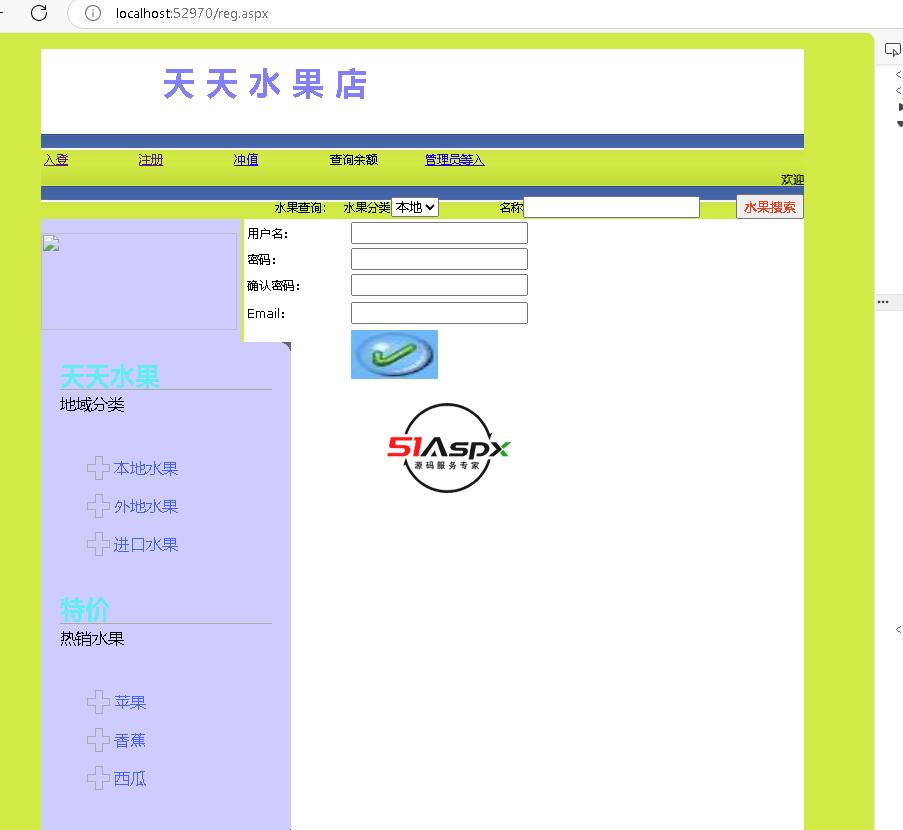903x830 pixels.
Task: Click the 特价 sidebar heading
Action: pos(85,609)
